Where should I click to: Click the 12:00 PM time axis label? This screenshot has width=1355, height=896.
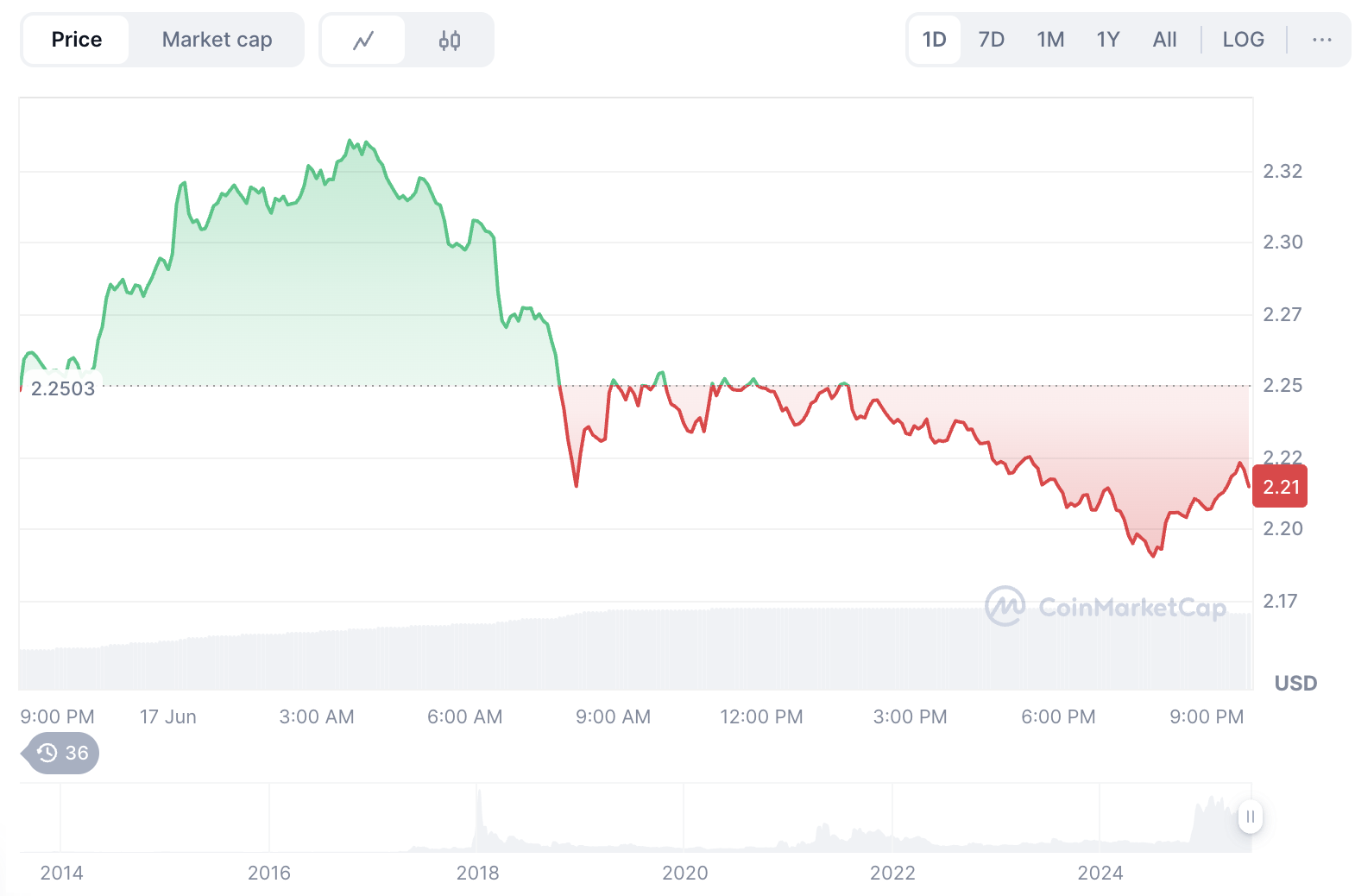pyautogui.click(x=761, y=716)
